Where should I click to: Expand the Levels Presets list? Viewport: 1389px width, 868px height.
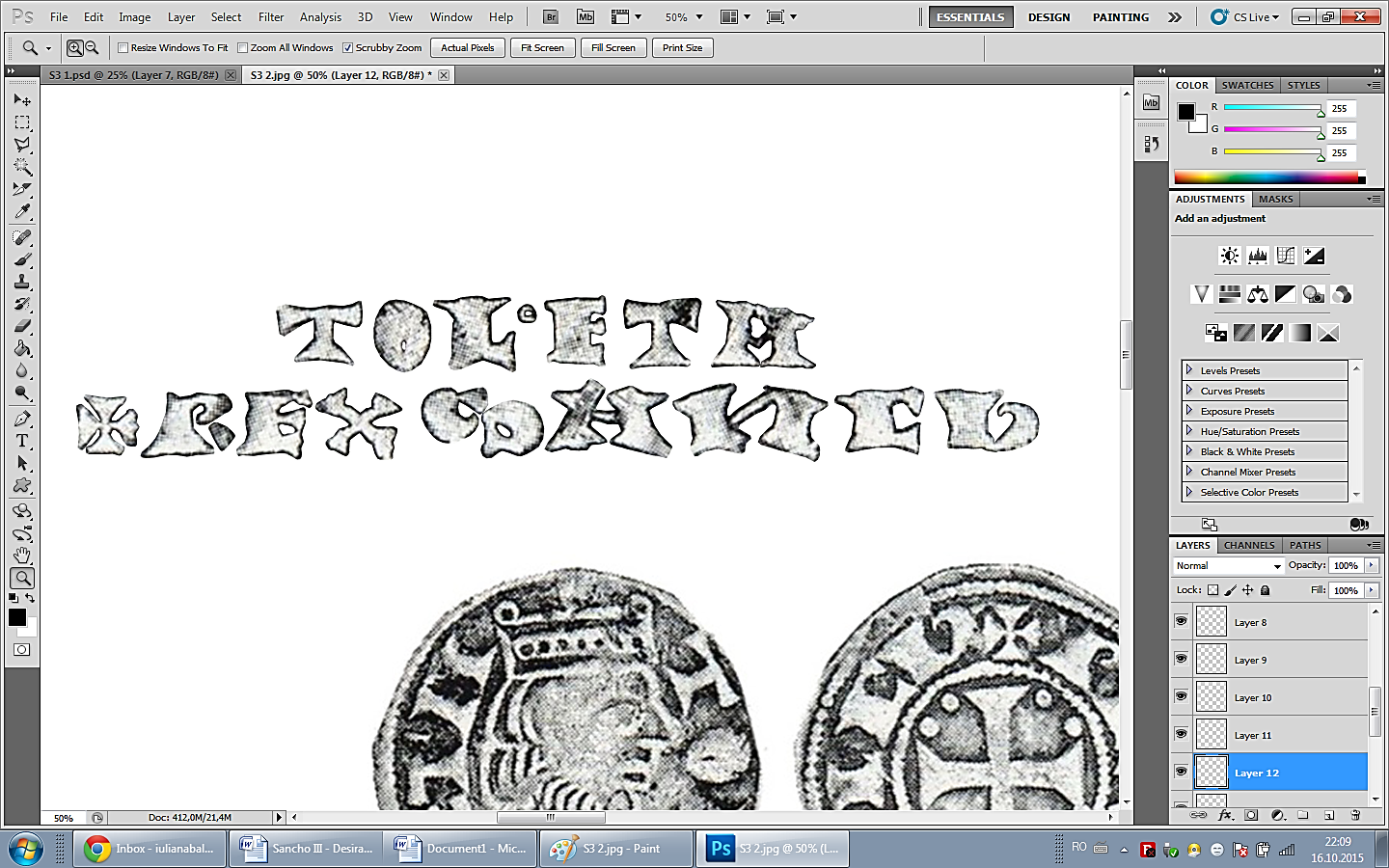[1189, 370]
